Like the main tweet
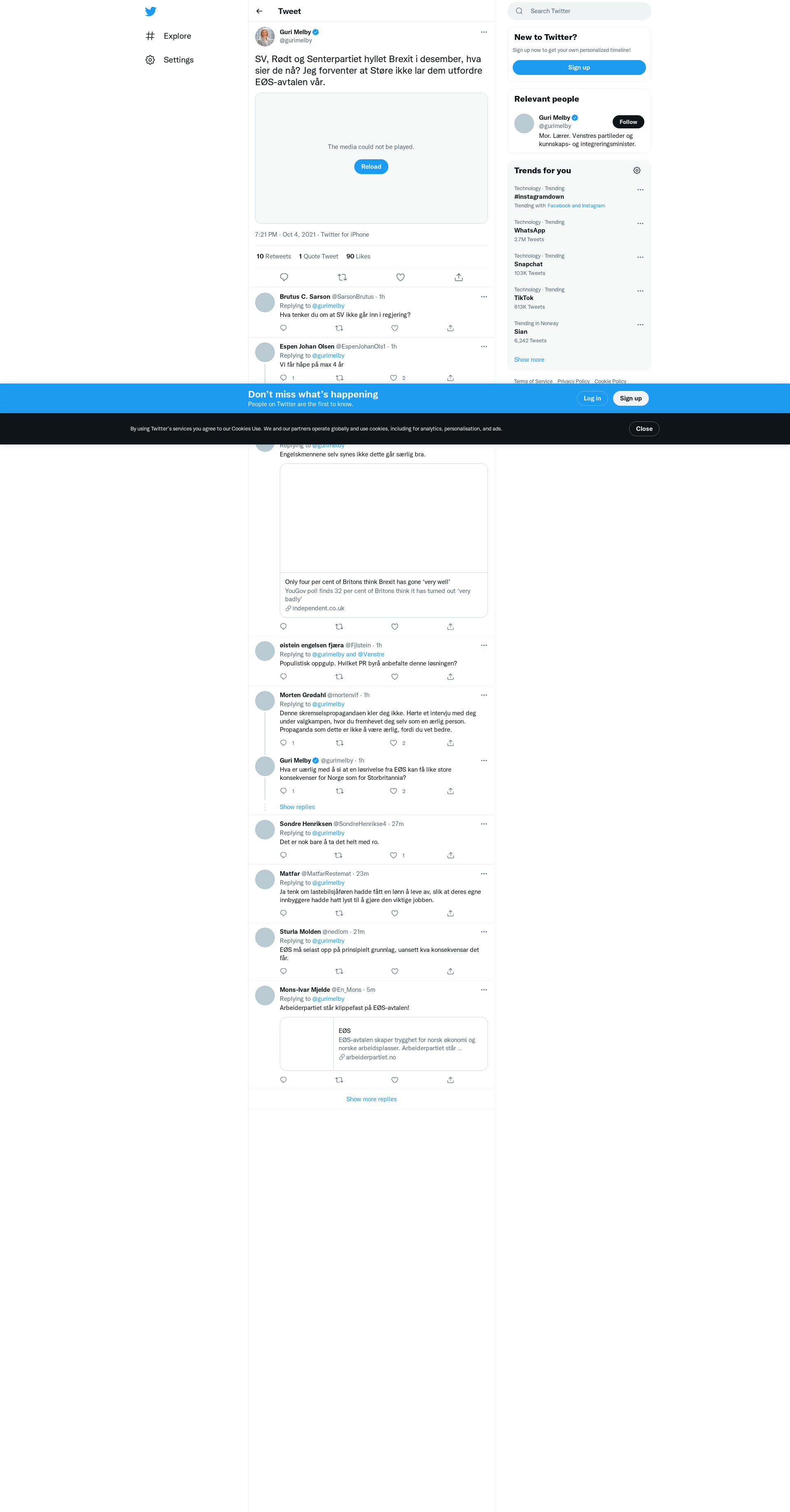The height and width of the screenshot is (1512, 790). point(400,277)
